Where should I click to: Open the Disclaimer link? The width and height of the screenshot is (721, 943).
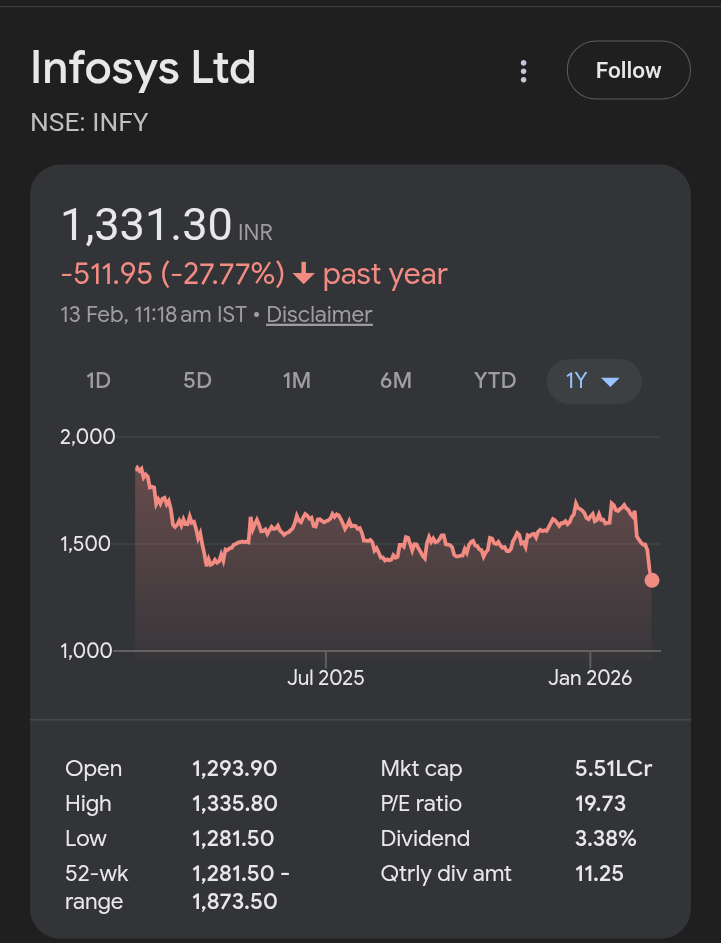[x=319, y=314]
